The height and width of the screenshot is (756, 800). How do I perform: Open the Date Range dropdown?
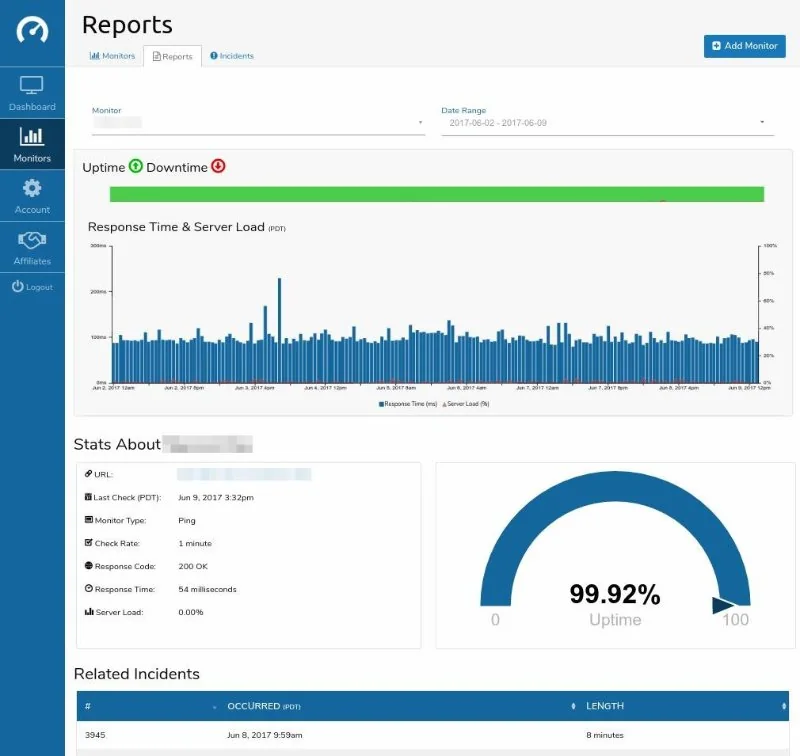[607, 123]
